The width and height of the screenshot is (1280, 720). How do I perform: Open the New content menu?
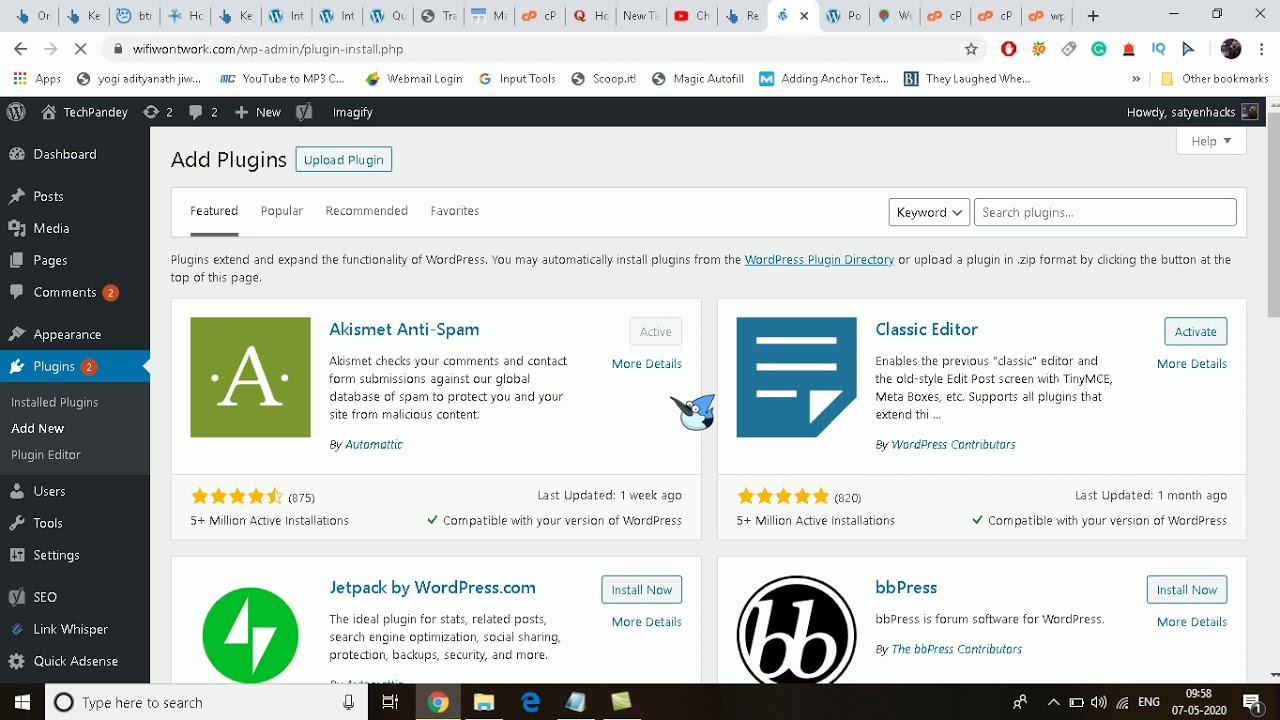(x=257, y=112)
